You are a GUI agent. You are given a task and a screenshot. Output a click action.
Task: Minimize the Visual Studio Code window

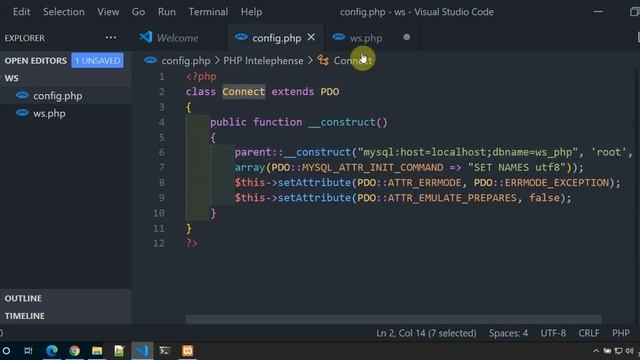pyautogui.click(x=598, y=12)
